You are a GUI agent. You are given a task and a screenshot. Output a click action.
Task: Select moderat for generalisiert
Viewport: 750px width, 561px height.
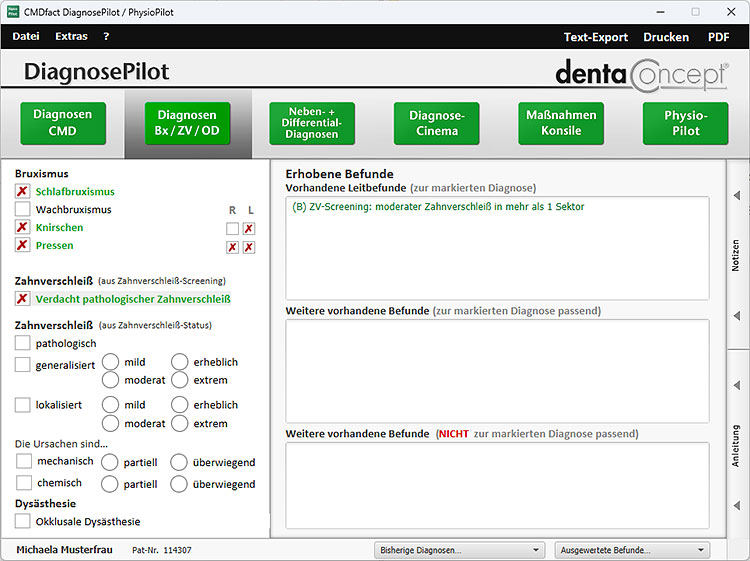110,380
